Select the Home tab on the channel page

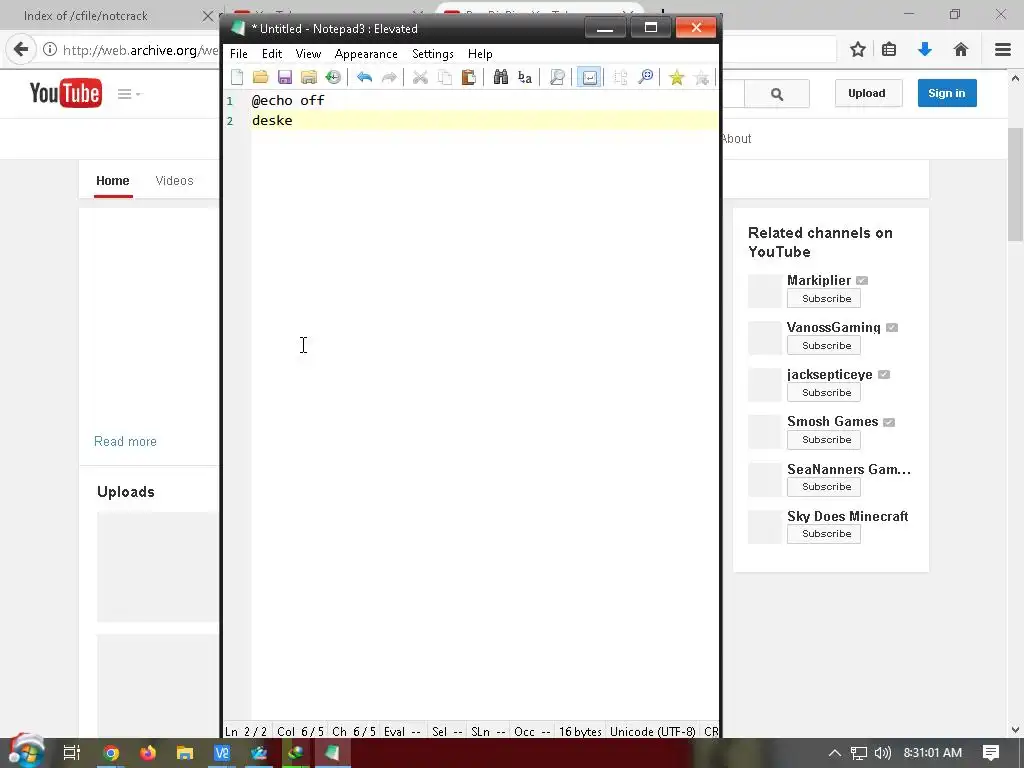pos(112,180)
